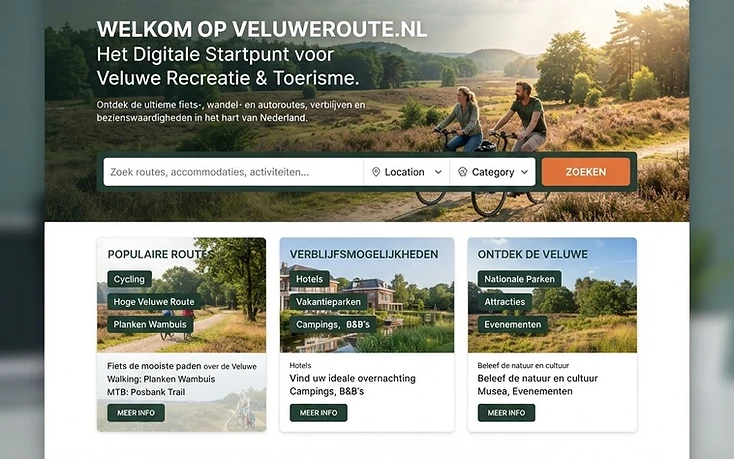
Task: Choose the Planken Wambuis tag
Action: click(x=150, y=324)
